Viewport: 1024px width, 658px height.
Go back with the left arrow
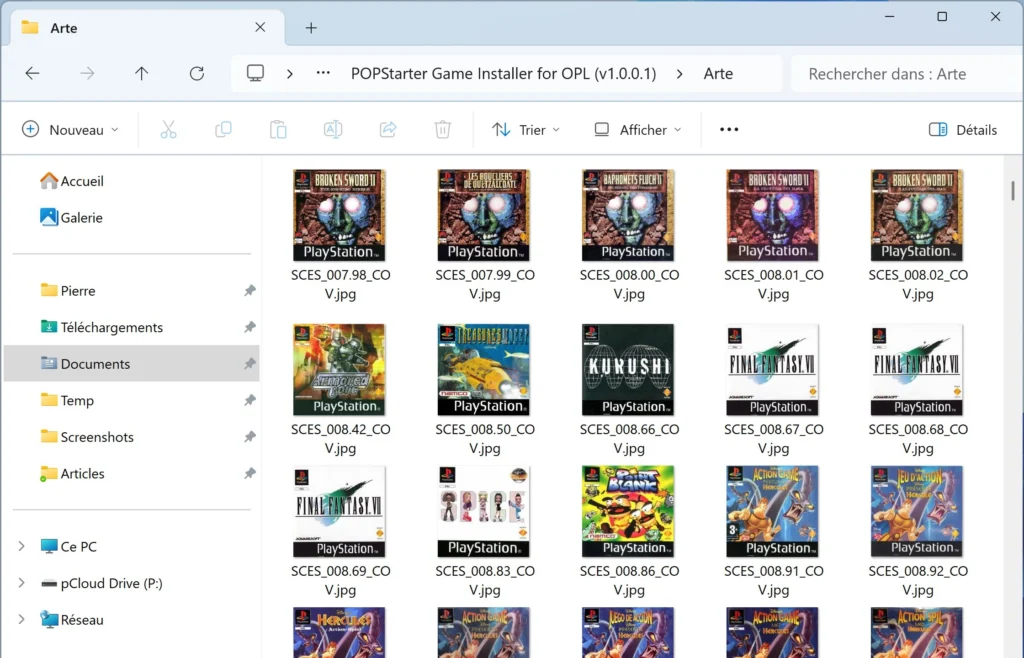[x=32, y=73]
